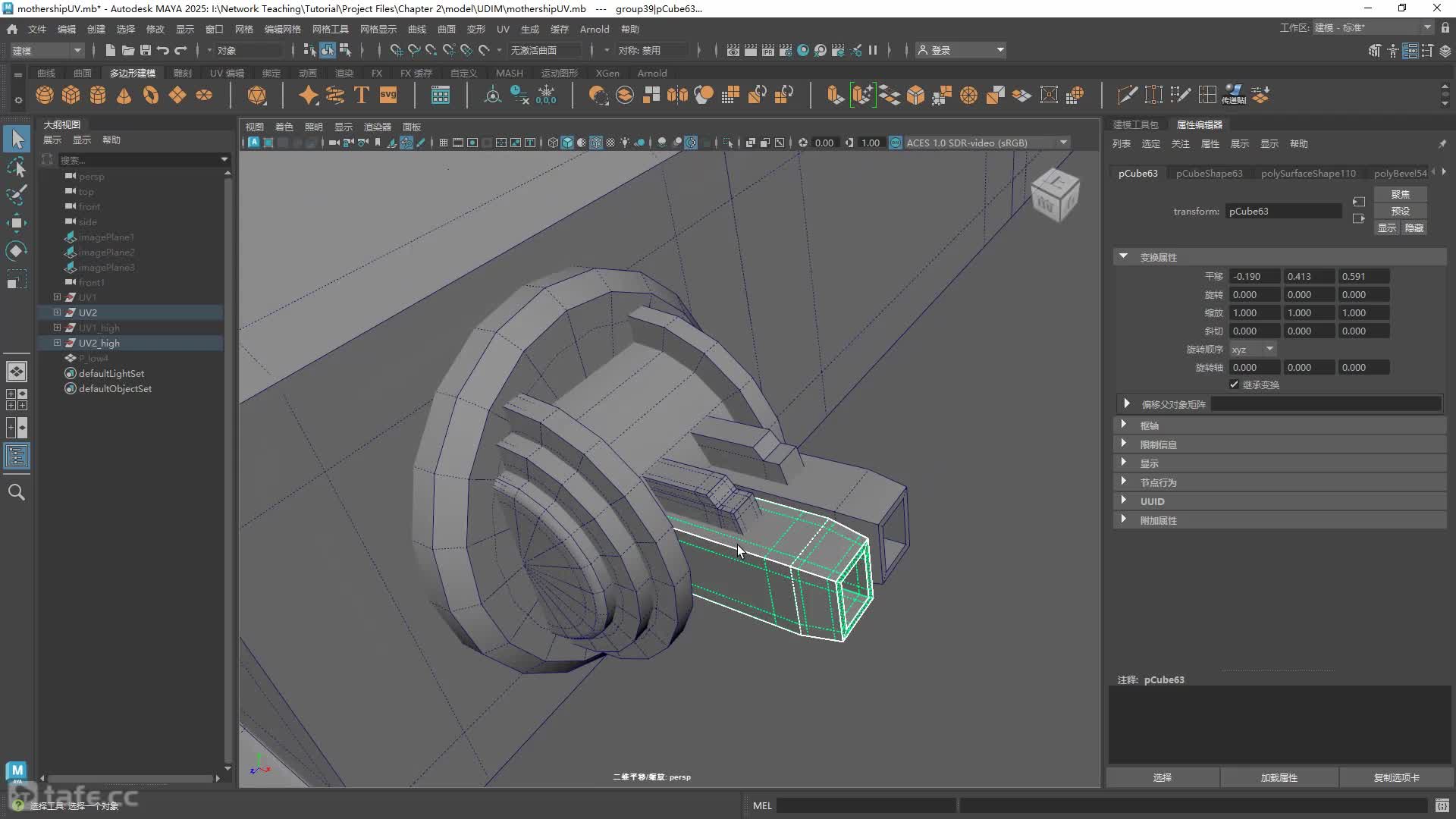Image resolution: width=1456 pixels, height=819 pixels.
Task: Click the 预设 button
Action: click(1400, 211)
